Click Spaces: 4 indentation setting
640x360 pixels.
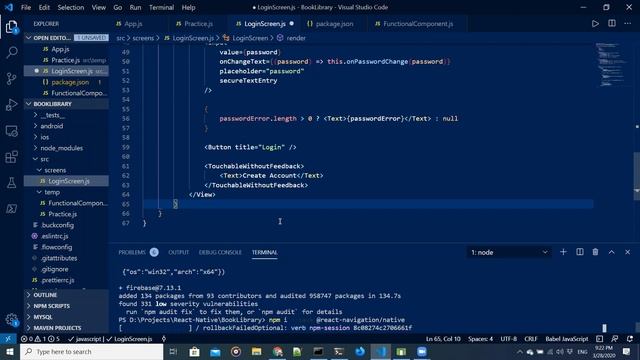click(480, 339)
